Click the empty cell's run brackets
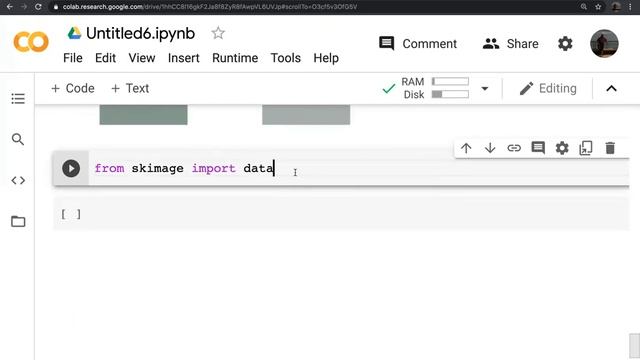The image size is (640, 360). 71,214
